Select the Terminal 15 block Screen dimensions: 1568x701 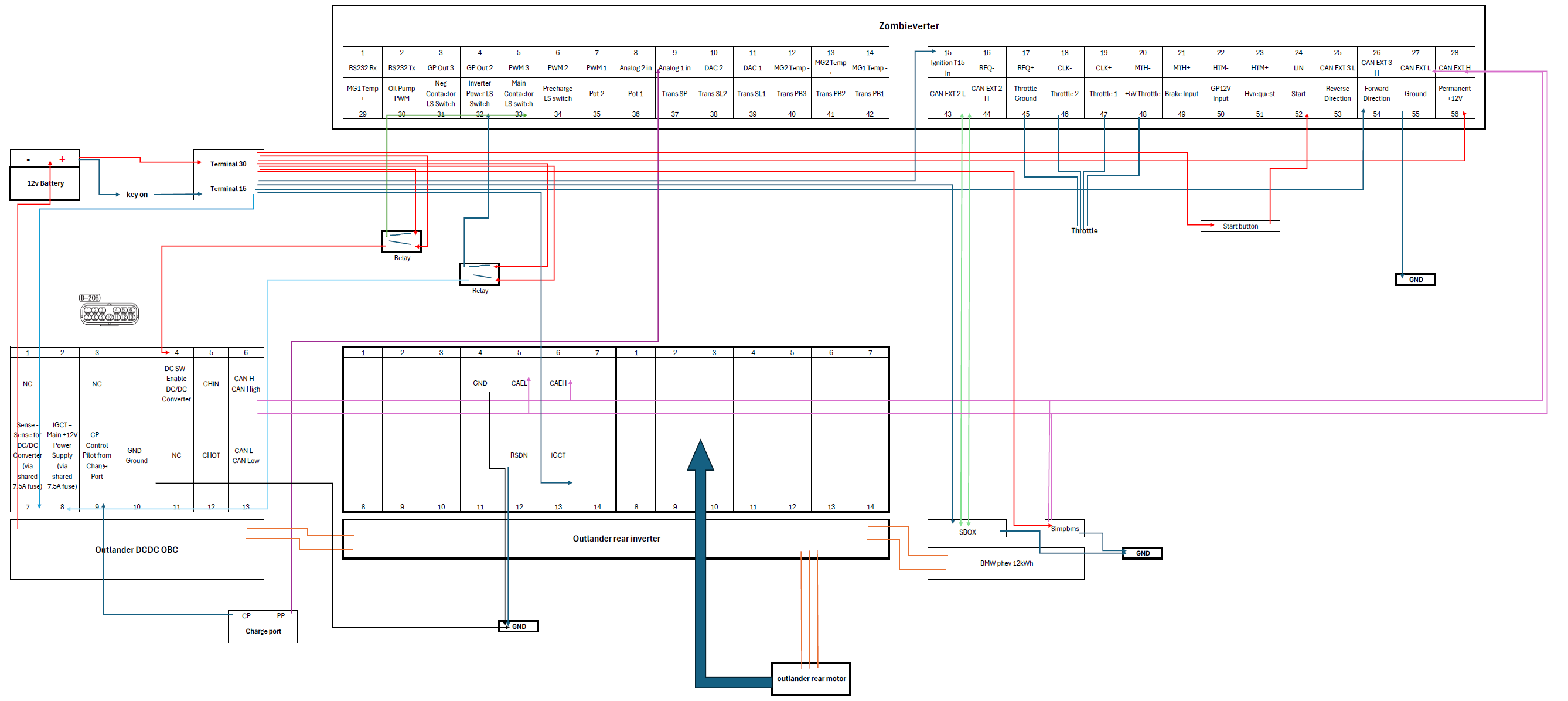(229, 189)
